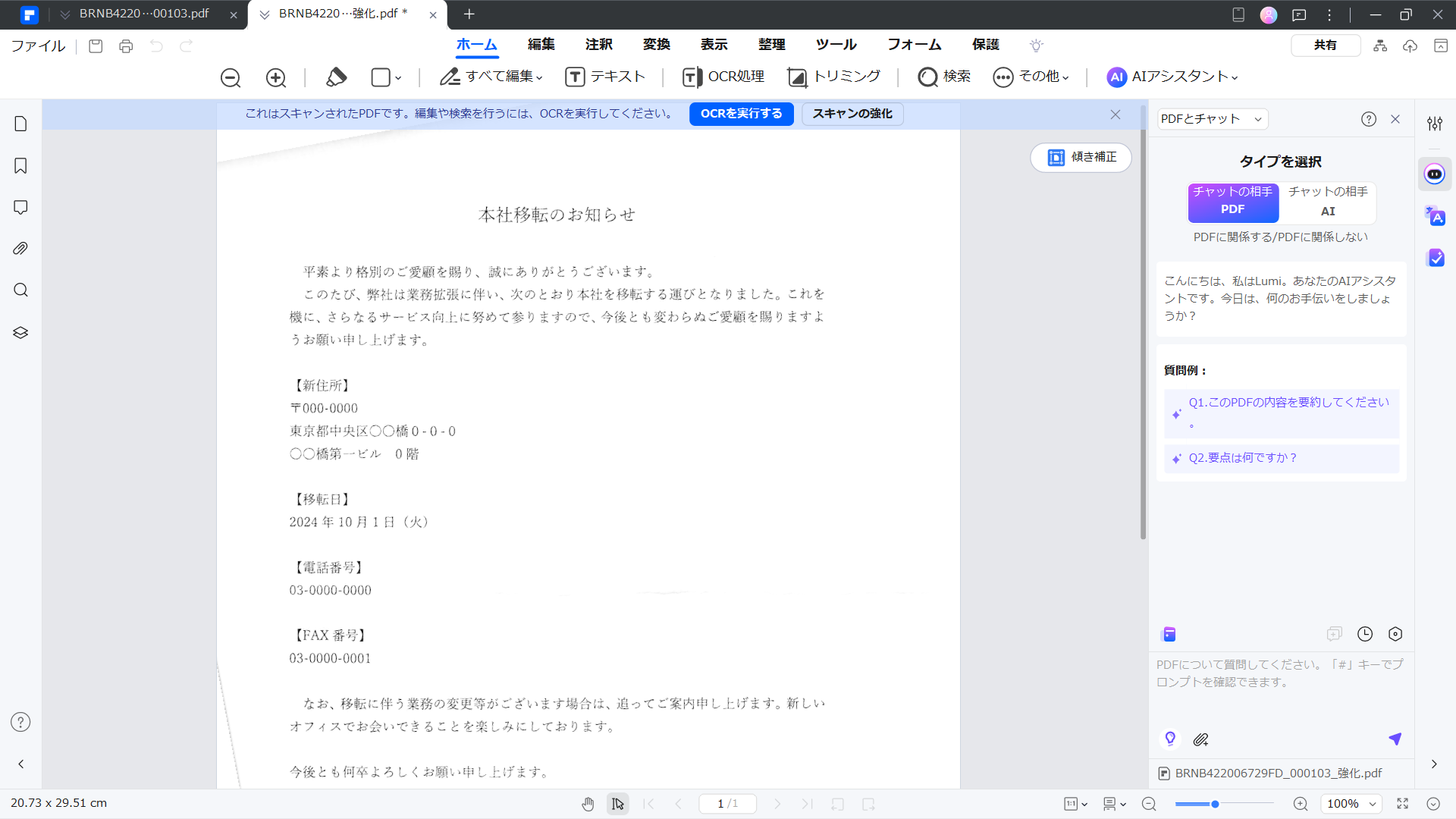This screenshot has width=1456, height=819.
Task: Send chat message with arrow icon
Action: tap(1395, 739)
